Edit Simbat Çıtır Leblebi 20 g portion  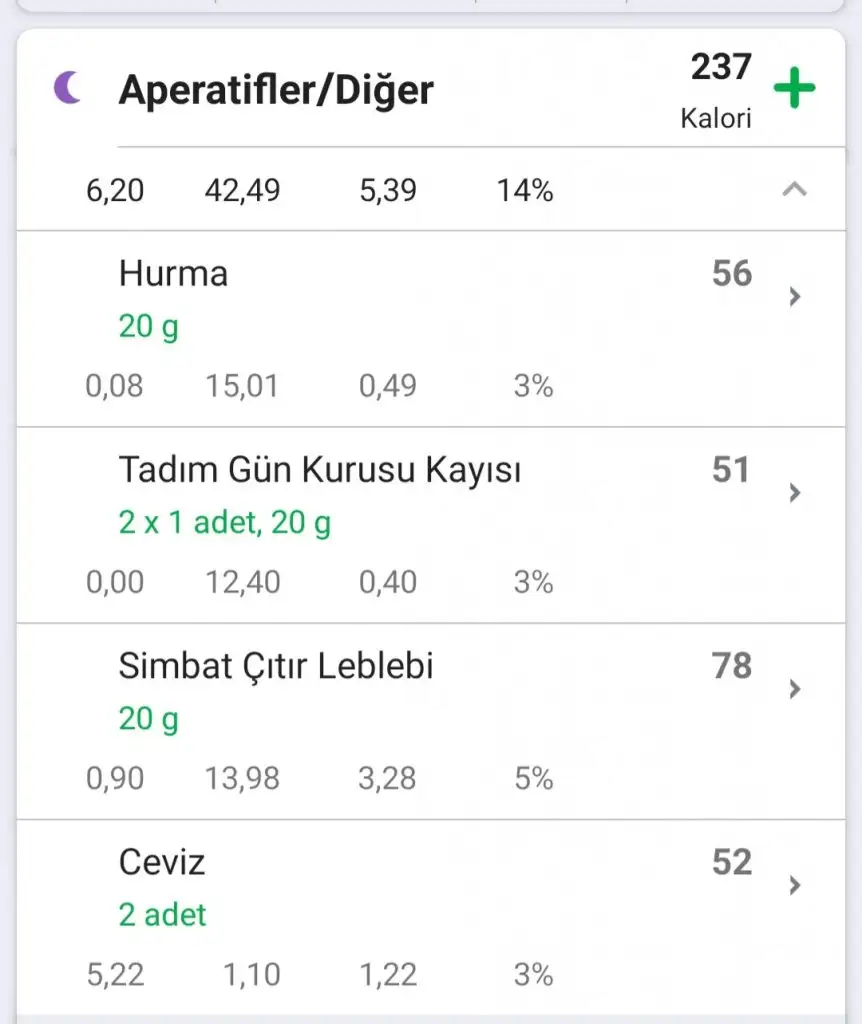coord(149,719)
